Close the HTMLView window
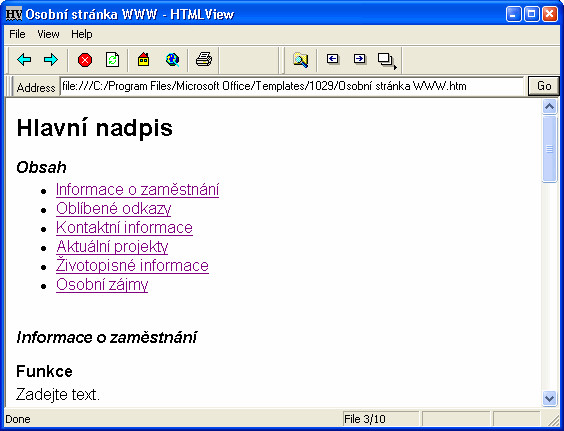 [550, 14]
